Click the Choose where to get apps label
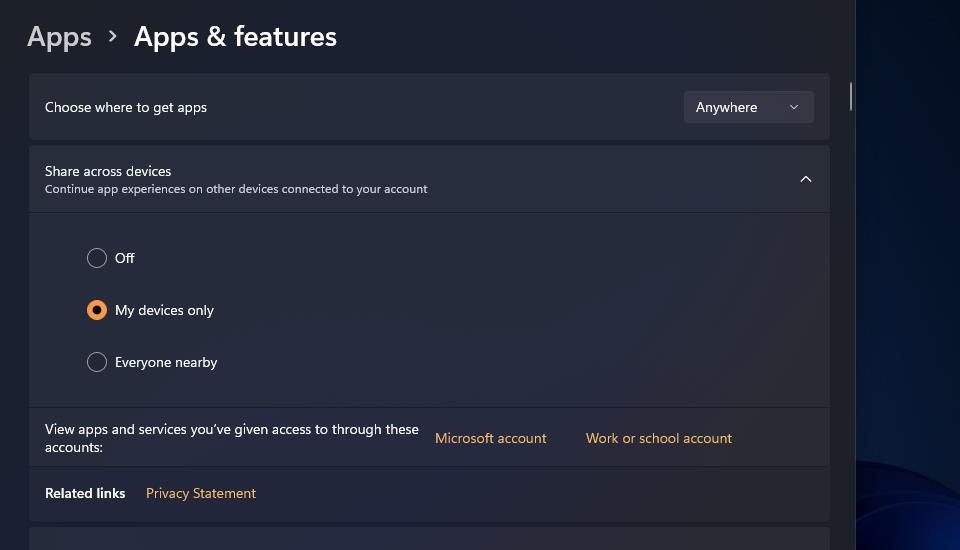Viewport: 960px width, 550px height. pyautogui.click(x=126, y=107)
